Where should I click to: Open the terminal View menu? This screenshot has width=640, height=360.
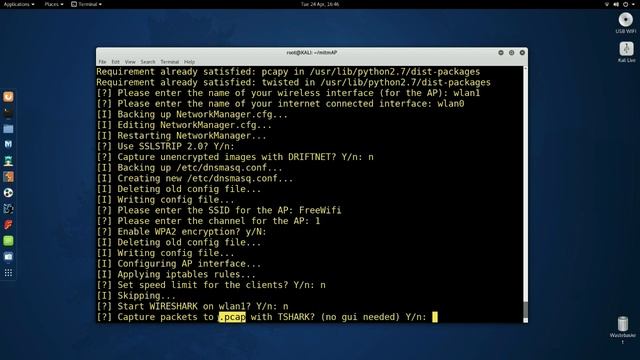coord(130,62)
